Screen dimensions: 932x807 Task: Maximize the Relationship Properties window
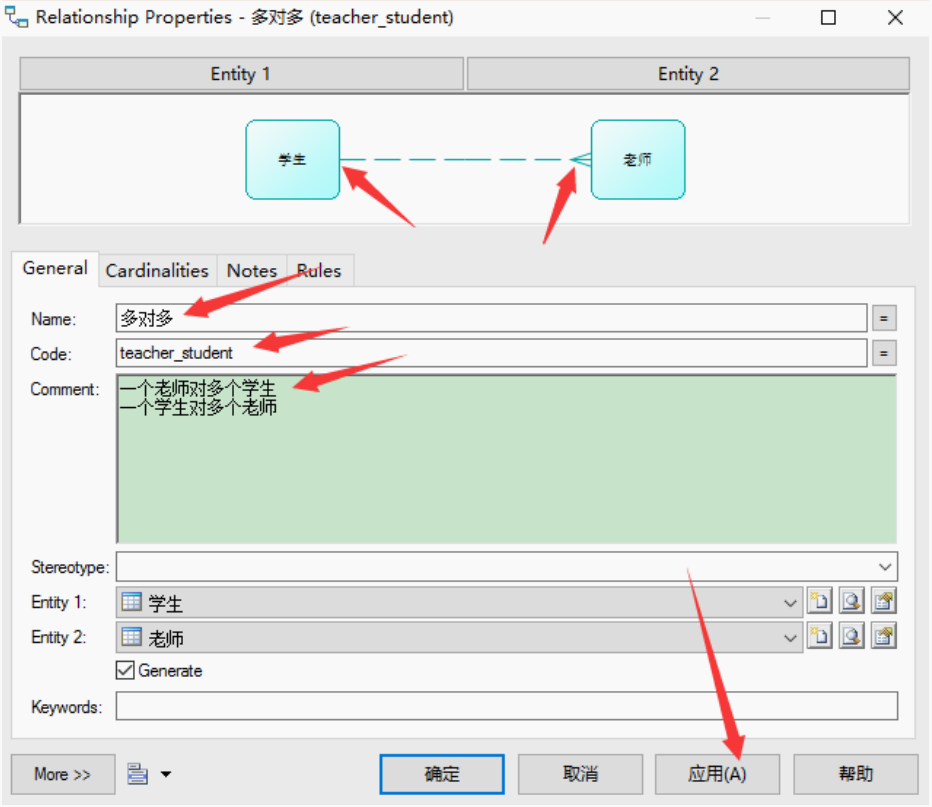(x=828, y=17)
